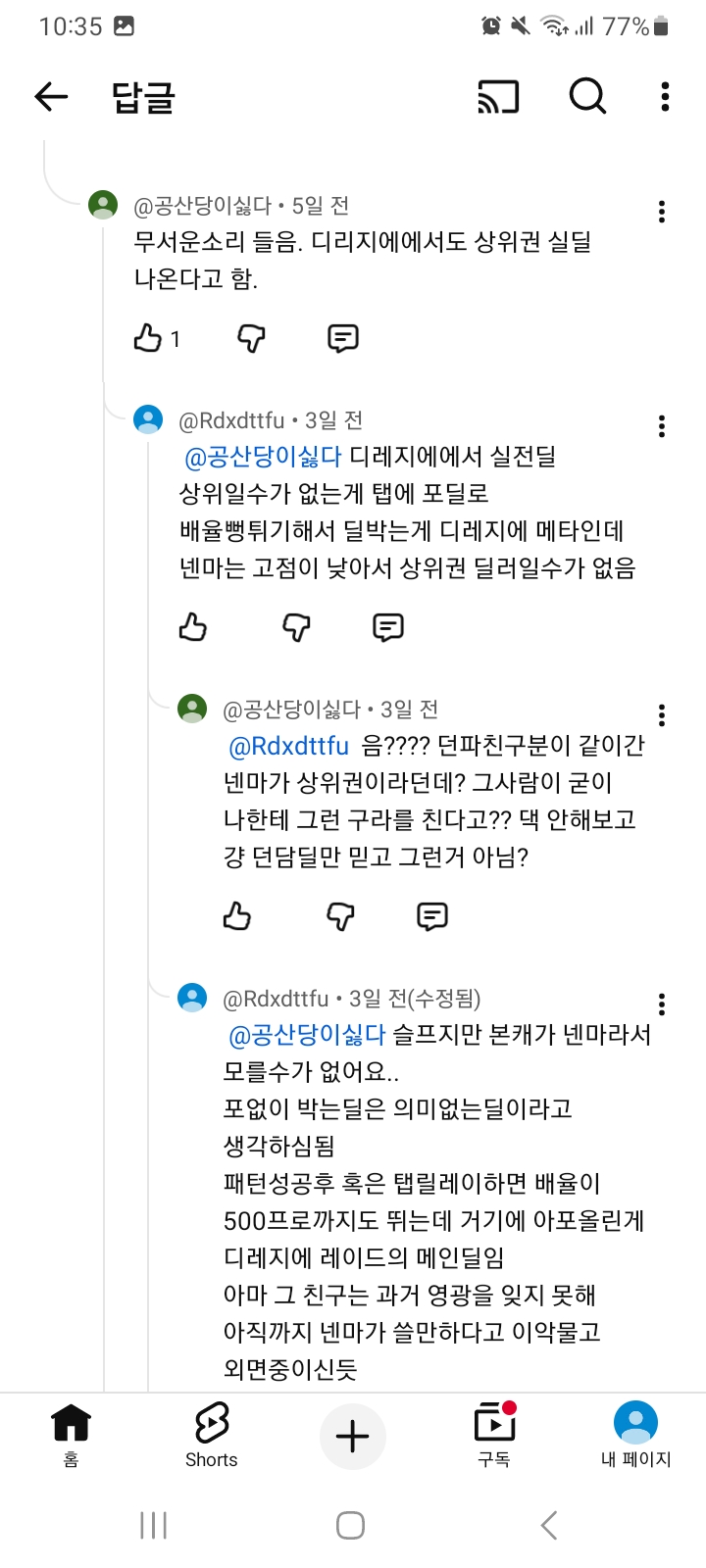This screenshot has width=706, height=1568.
Task: Tap reply icon under first @Rdxdttfu comment
Action: (x=388, y=626)
